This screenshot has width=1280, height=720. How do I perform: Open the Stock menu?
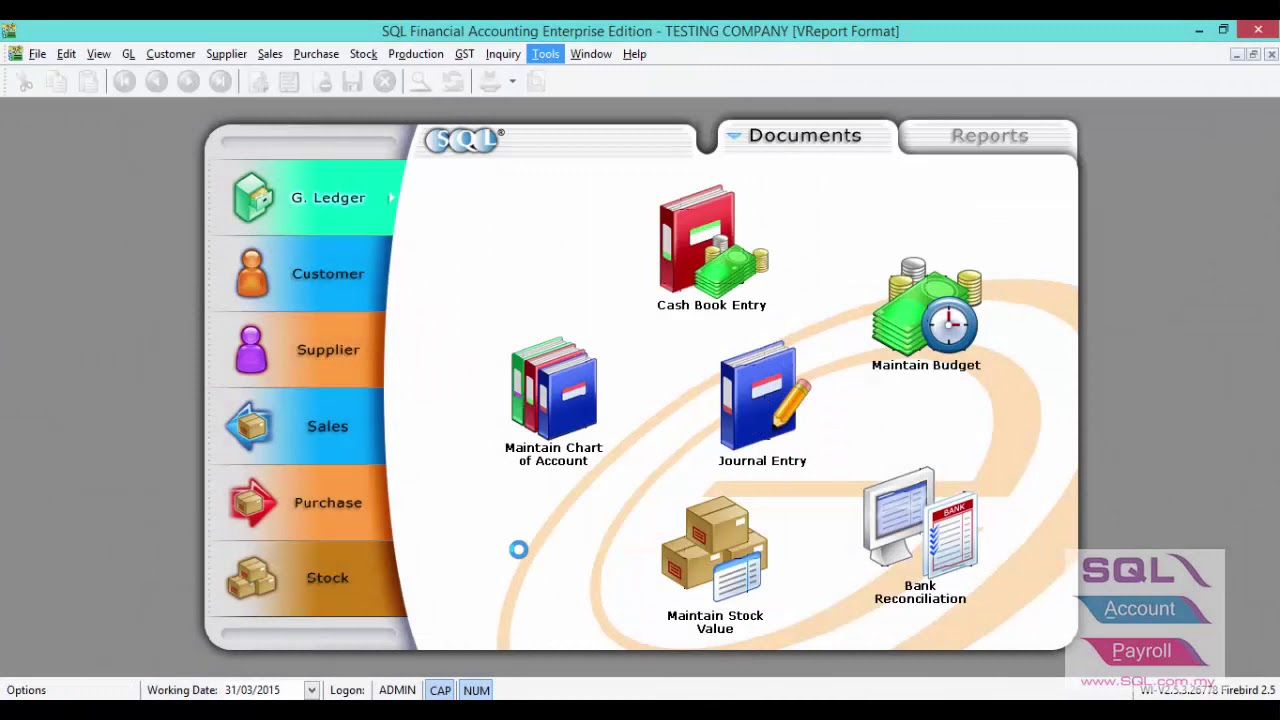[363, 54]
